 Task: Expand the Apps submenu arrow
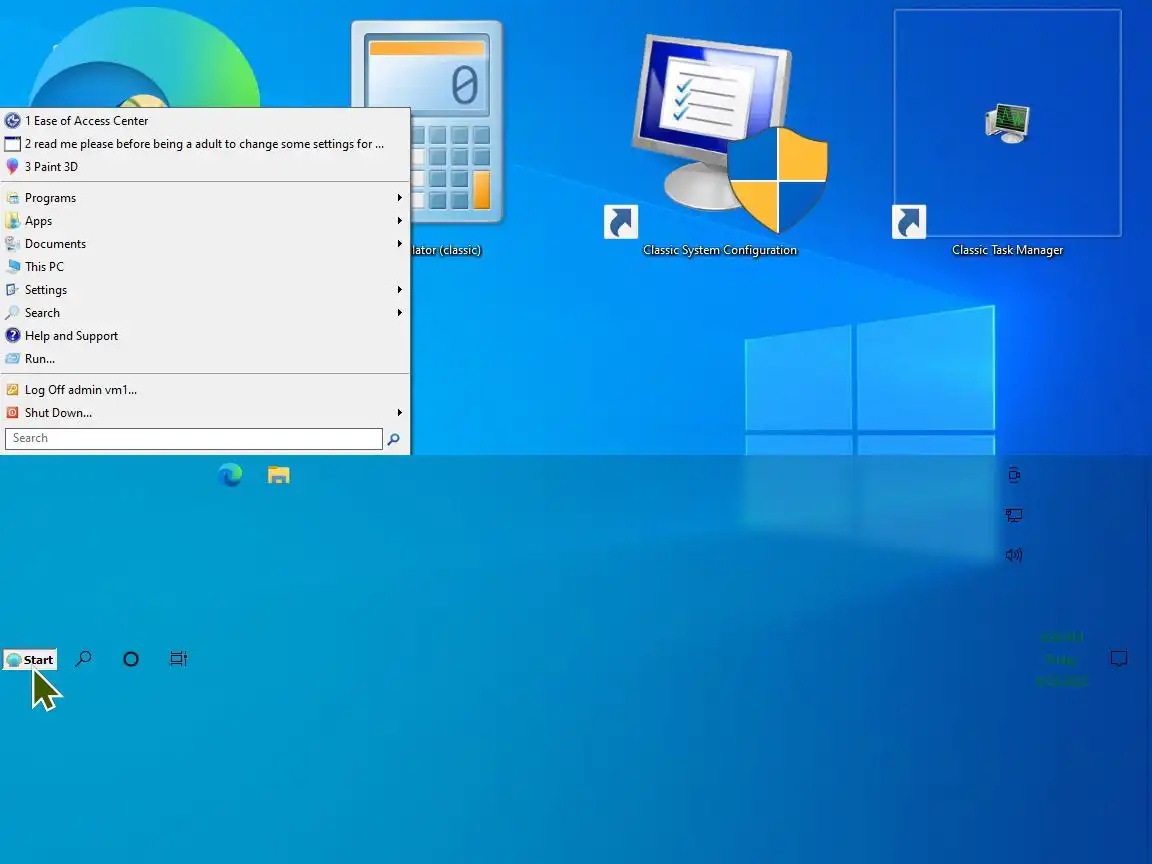399,220
